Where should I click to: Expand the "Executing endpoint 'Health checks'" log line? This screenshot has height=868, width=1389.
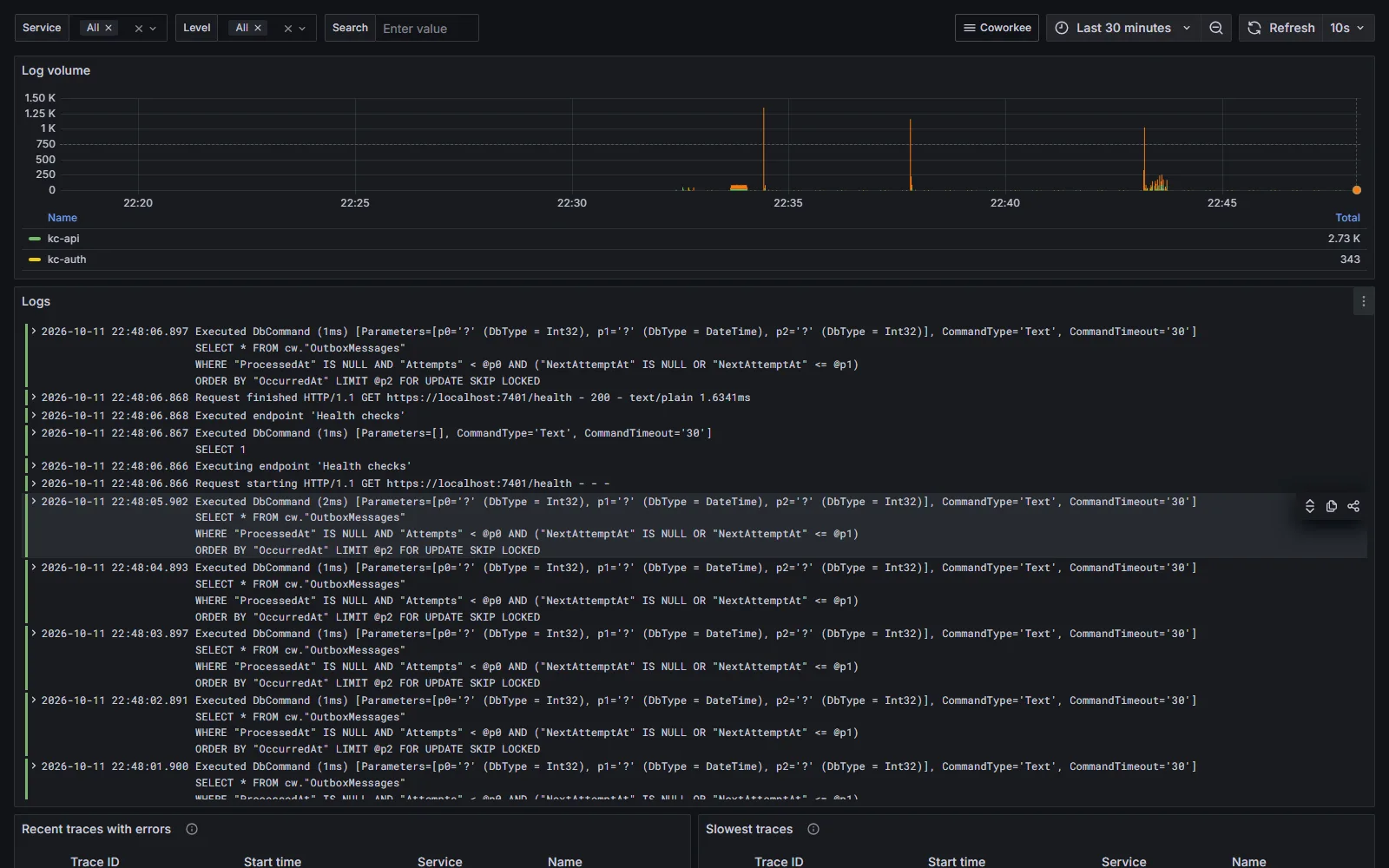34,465
